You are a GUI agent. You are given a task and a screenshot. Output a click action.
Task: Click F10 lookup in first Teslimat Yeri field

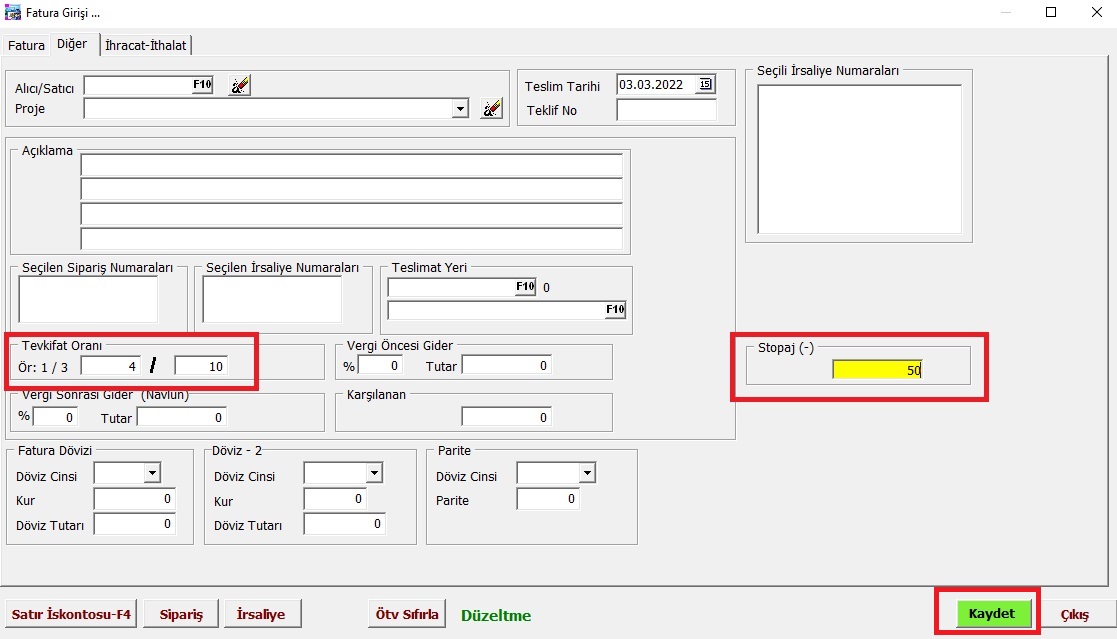click(525, 288)
